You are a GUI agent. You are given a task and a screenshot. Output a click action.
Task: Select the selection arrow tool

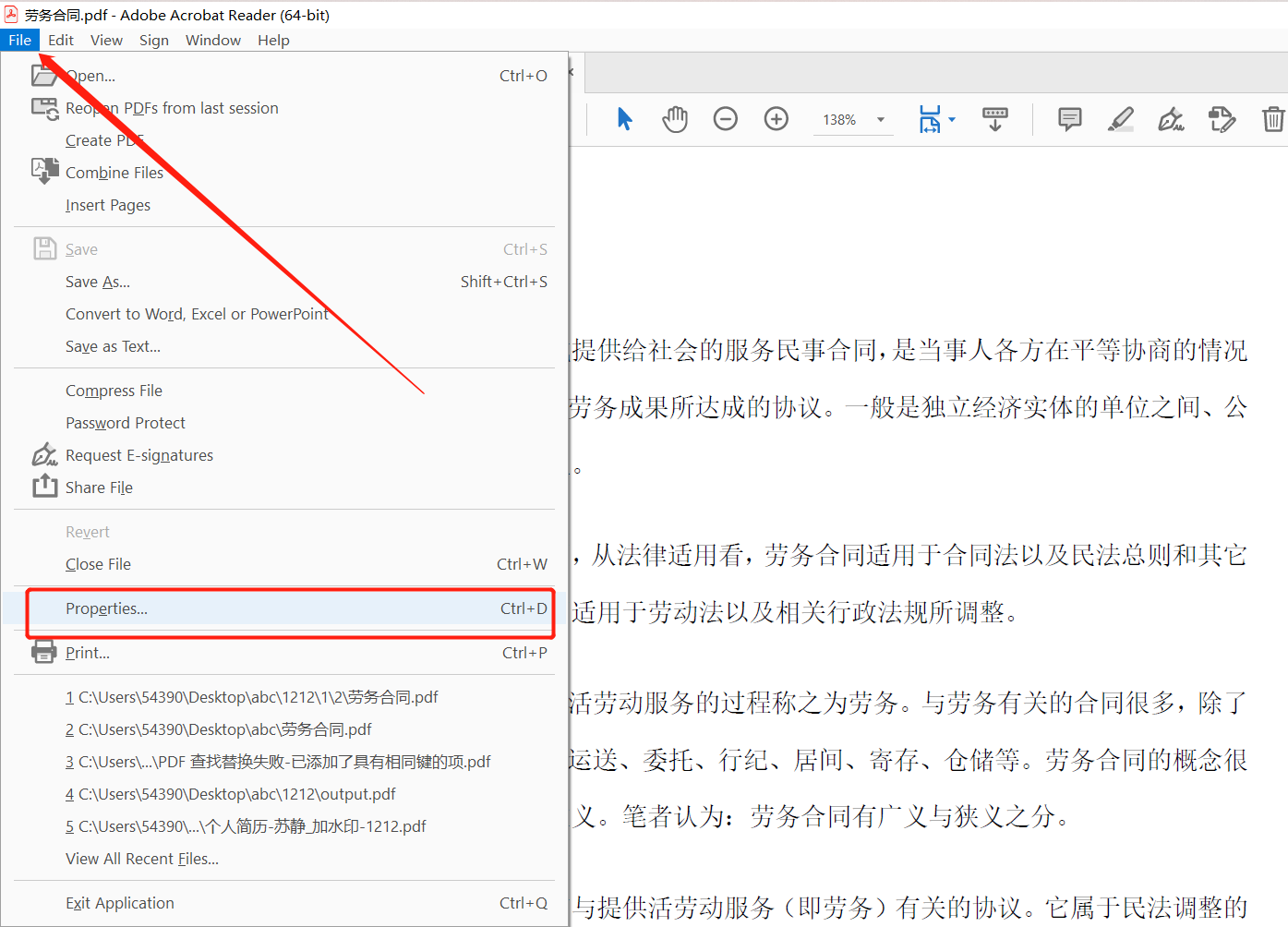click(x=625, y=118)
